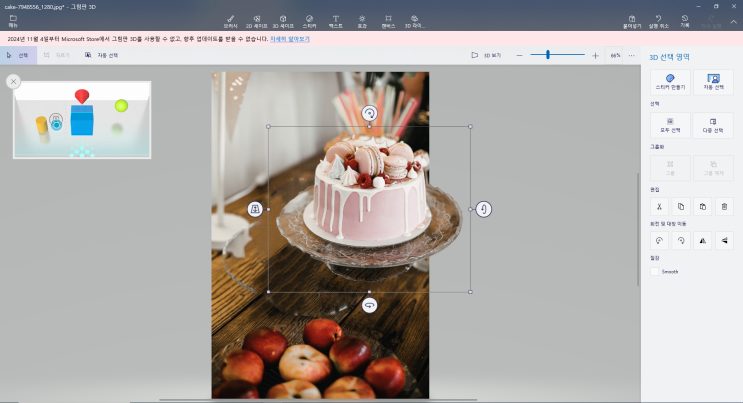Click the Make sticker button
743x403 pixels.
pyautogui.click(x=670, y=81)
